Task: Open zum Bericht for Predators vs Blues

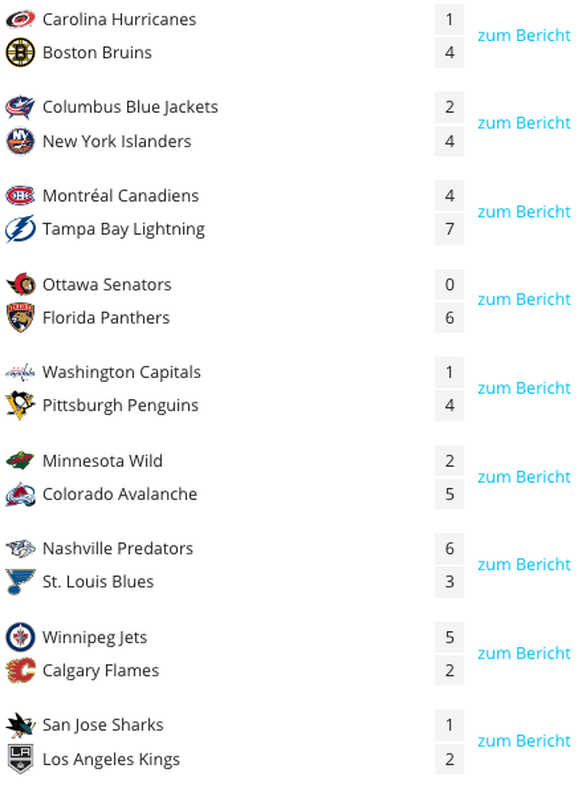Action: point(524,565)
